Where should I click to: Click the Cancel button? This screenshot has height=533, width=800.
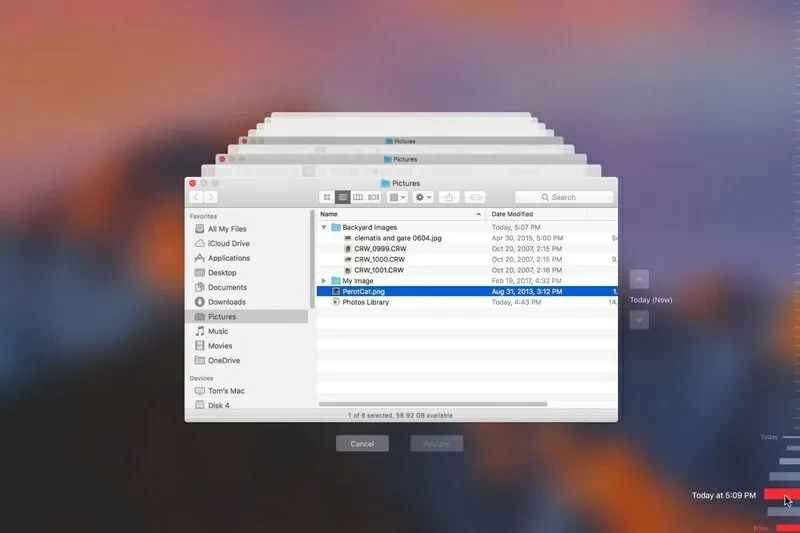click(x=362, y=444)
